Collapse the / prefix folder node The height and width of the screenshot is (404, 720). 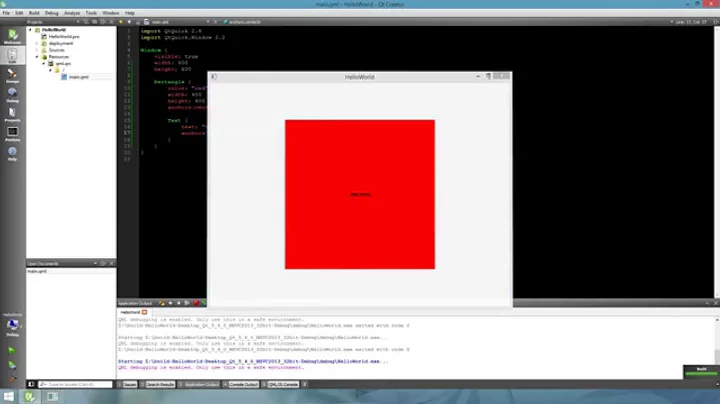pyautogui.click(x=51, y=70)
